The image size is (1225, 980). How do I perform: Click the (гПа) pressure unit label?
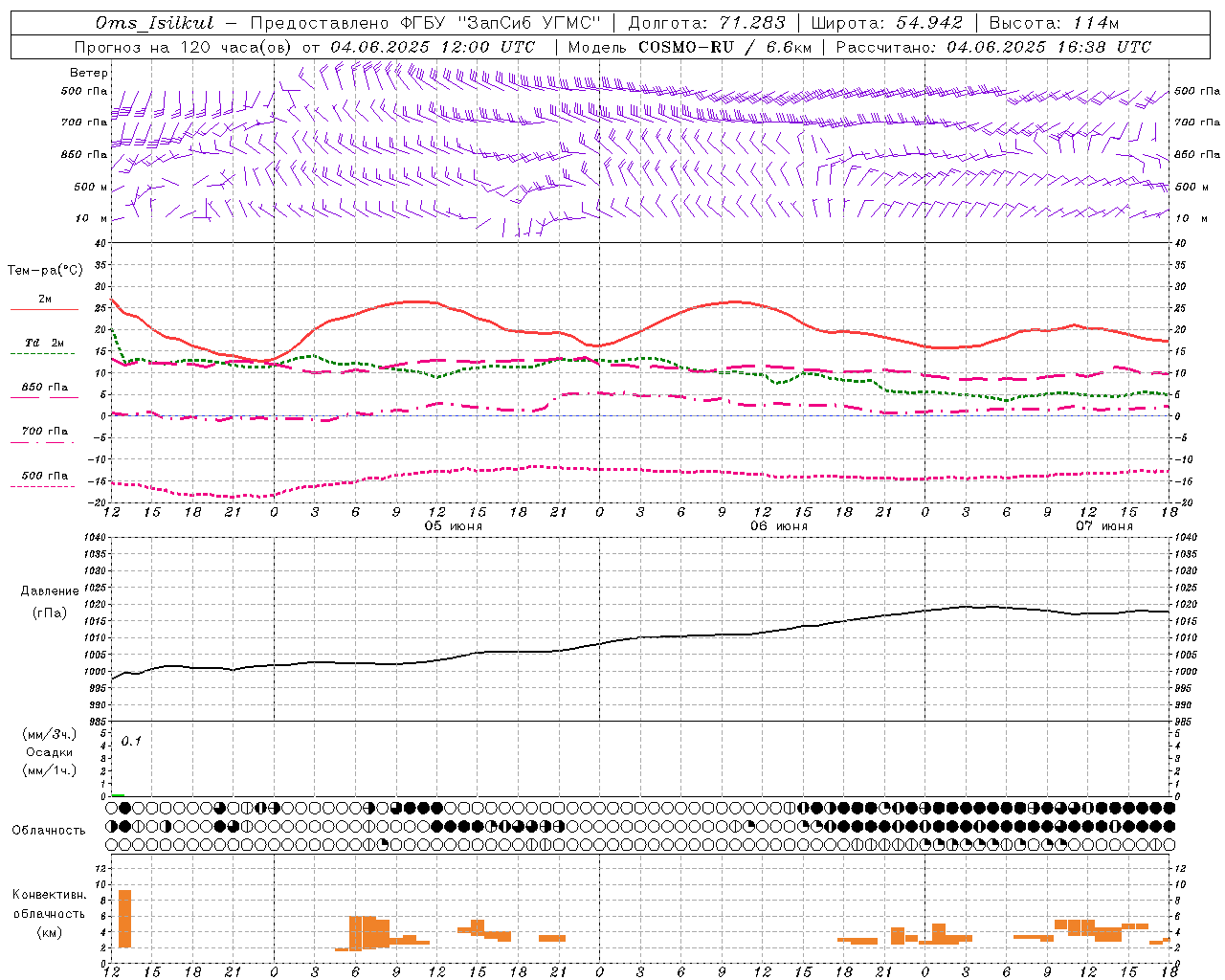click(x=50, y=613)
